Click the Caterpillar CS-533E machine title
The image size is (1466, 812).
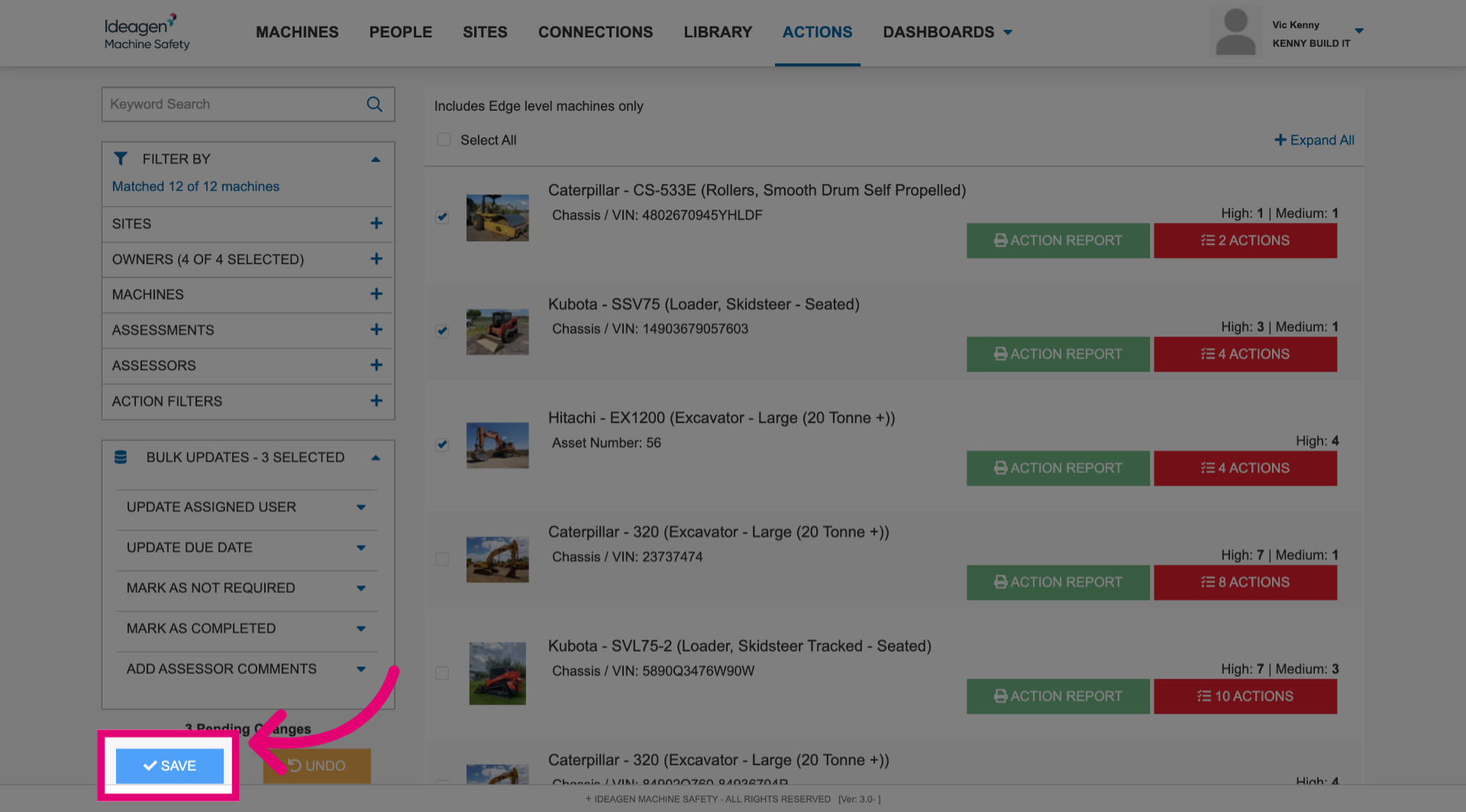[x=757, y=190]
